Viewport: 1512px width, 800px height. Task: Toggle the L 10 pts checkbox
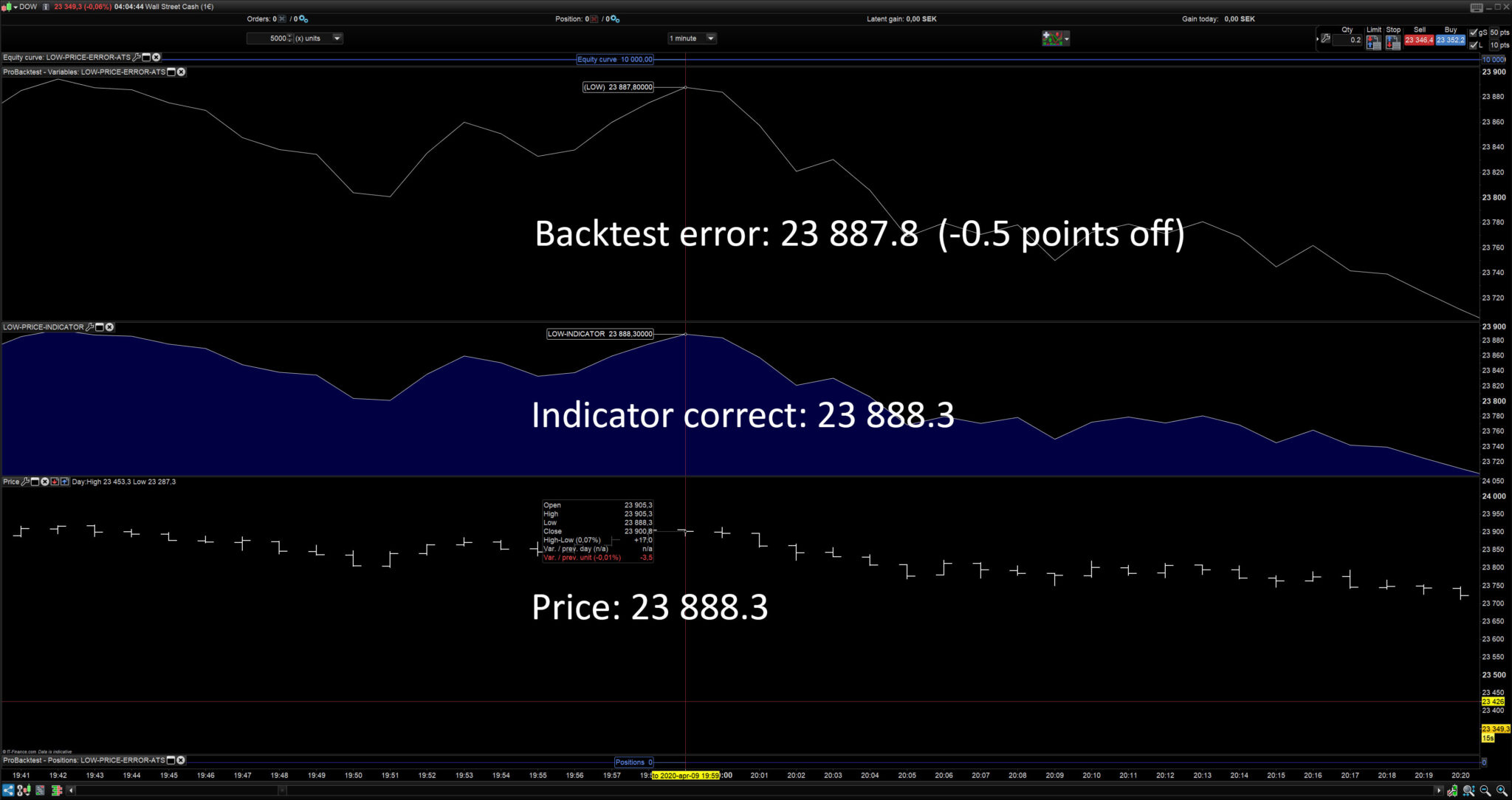(x=1474, y=45)
